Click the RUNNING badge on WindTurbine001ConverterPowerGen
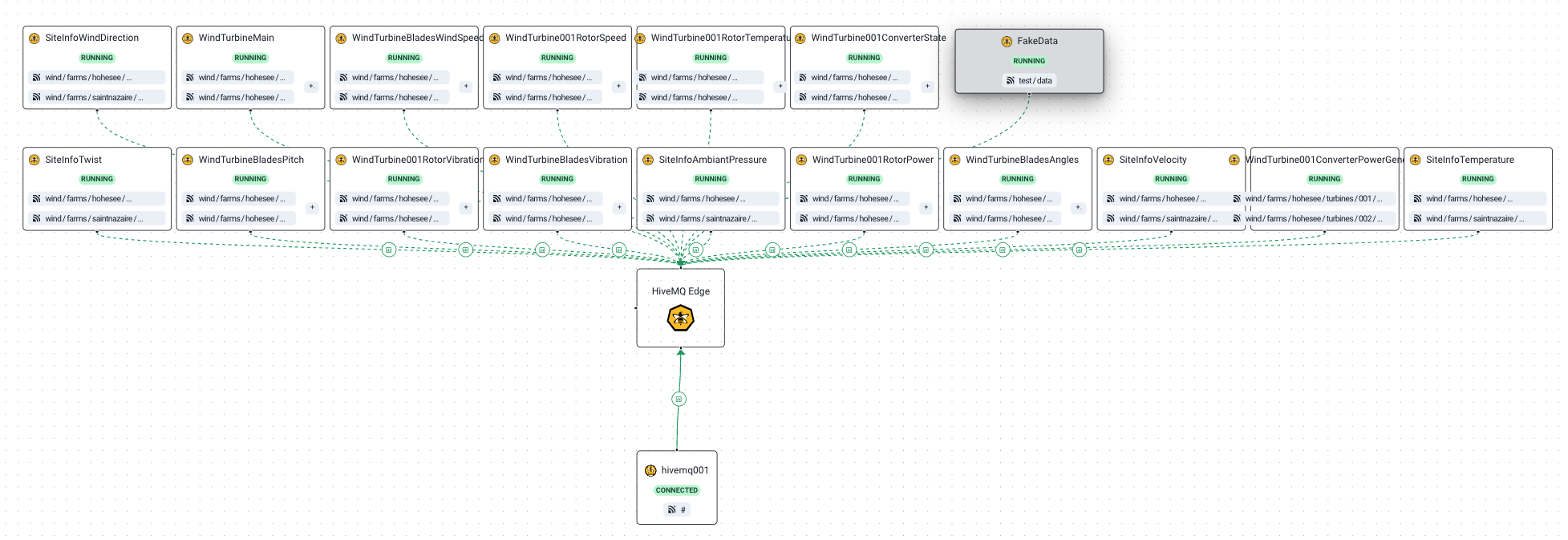 click(1324, 179)
